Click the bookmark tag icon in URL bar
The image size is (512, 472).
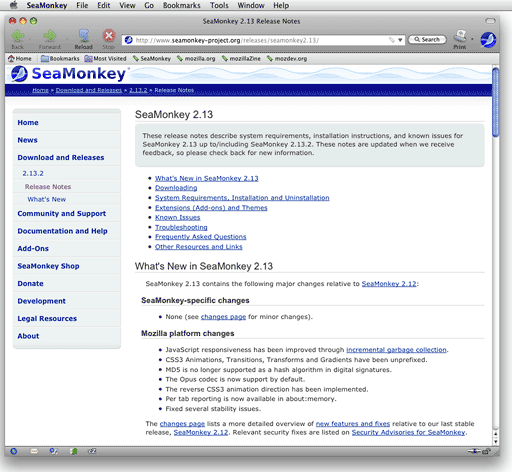click(392, 40)
